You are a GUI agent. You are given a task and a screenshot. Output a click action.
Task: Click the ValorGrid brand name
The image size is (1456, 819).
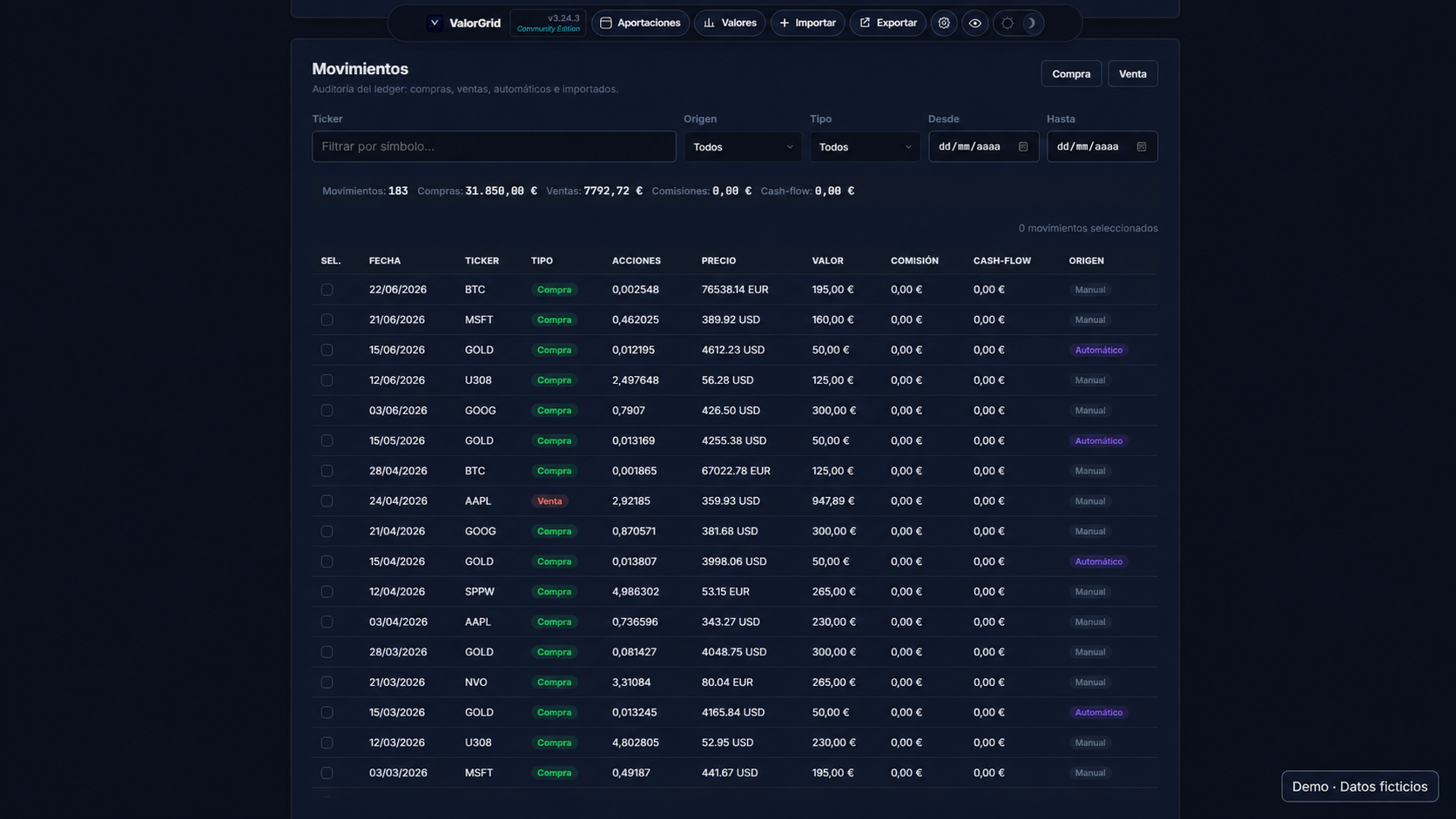coord(475,23)
